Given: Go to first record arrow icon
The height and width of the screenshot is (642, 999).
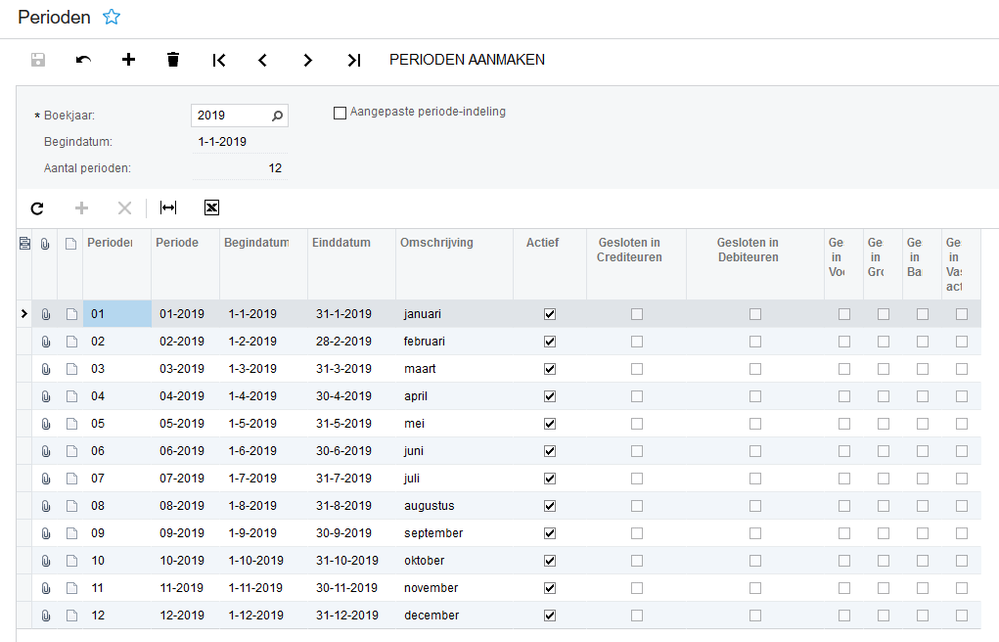Looking at the screenshot, I should (219, 60).
